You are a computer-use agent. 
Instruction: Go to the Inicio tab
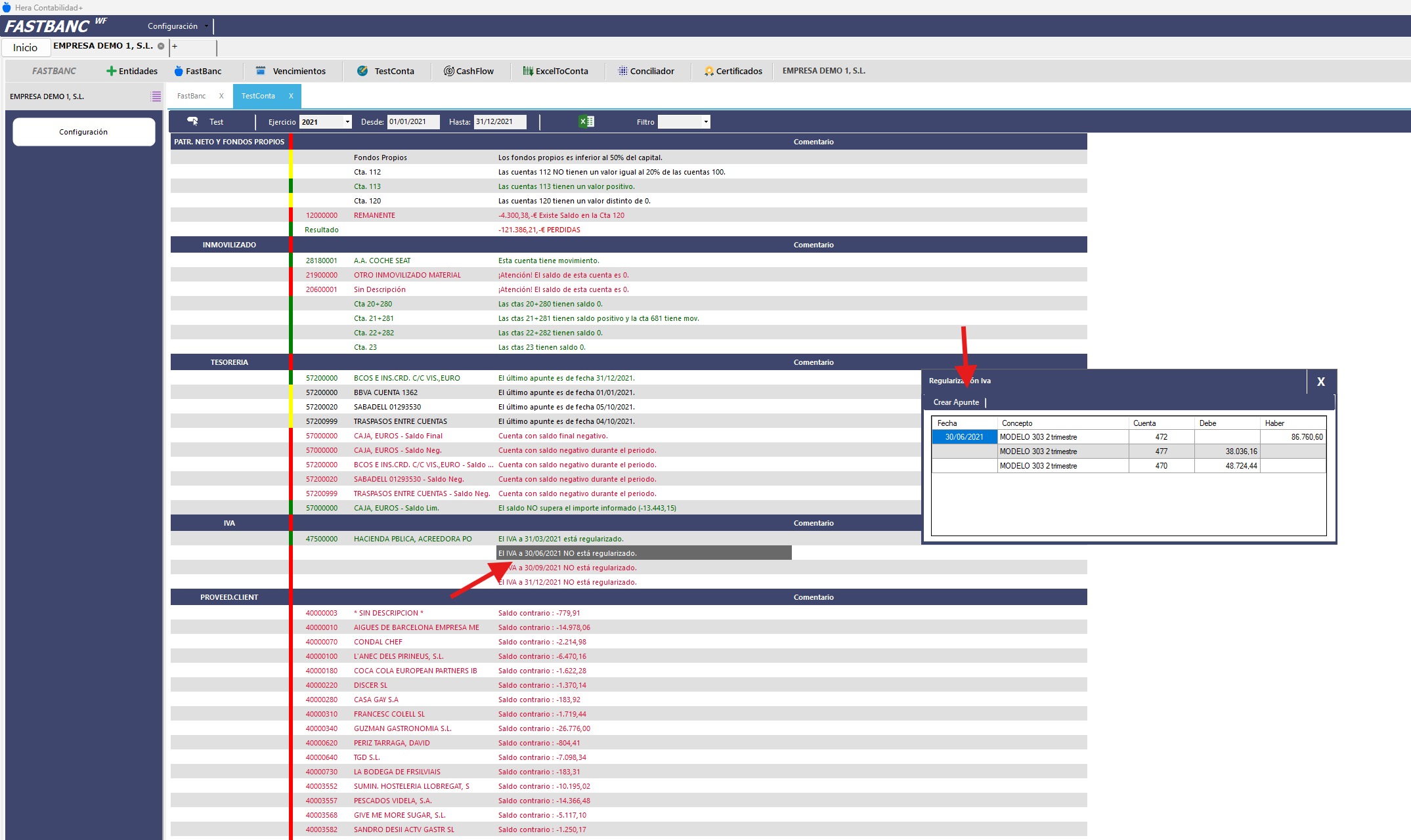pos(25,47)
